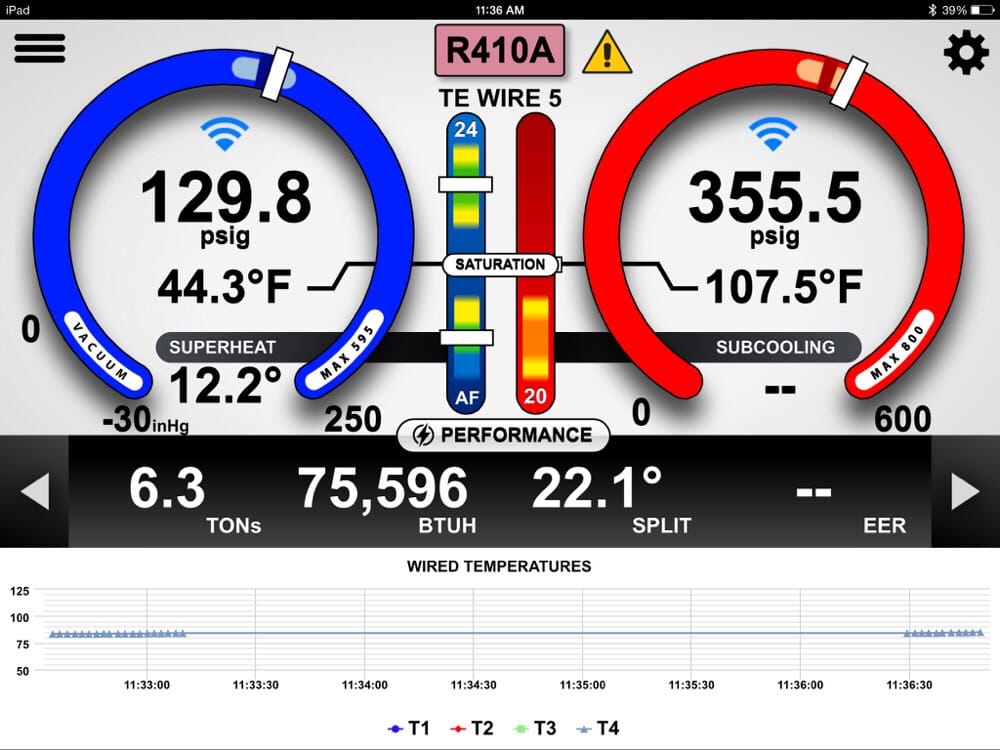Viewport: 1000px width, 750px height.
Task: Tap the Bluetooth icon in status bar
Action: click(x=931, y=10)
